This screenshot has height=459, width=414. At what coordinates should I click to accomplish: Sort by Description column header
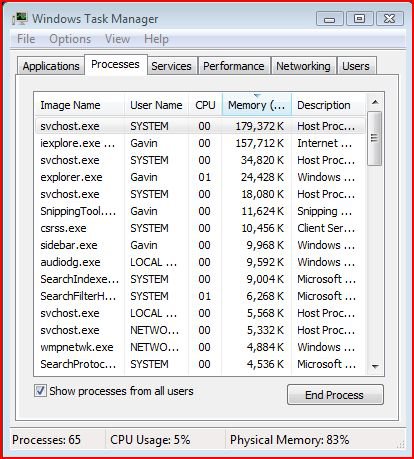328,105
